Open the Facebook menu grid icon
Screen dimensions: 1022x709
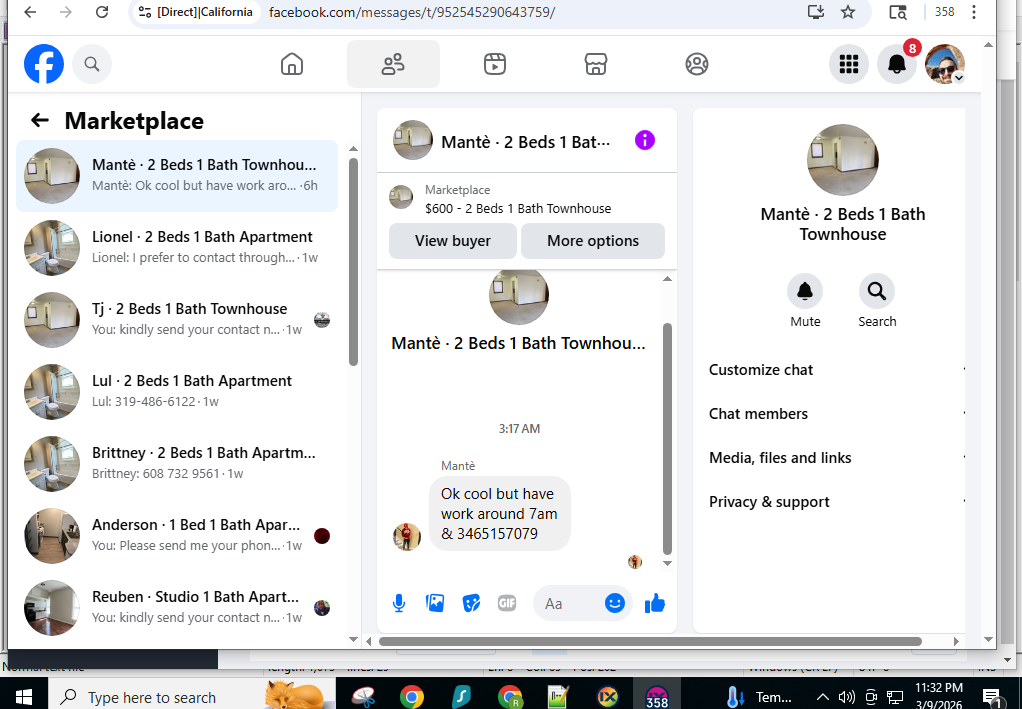click(x=849, y=64)
